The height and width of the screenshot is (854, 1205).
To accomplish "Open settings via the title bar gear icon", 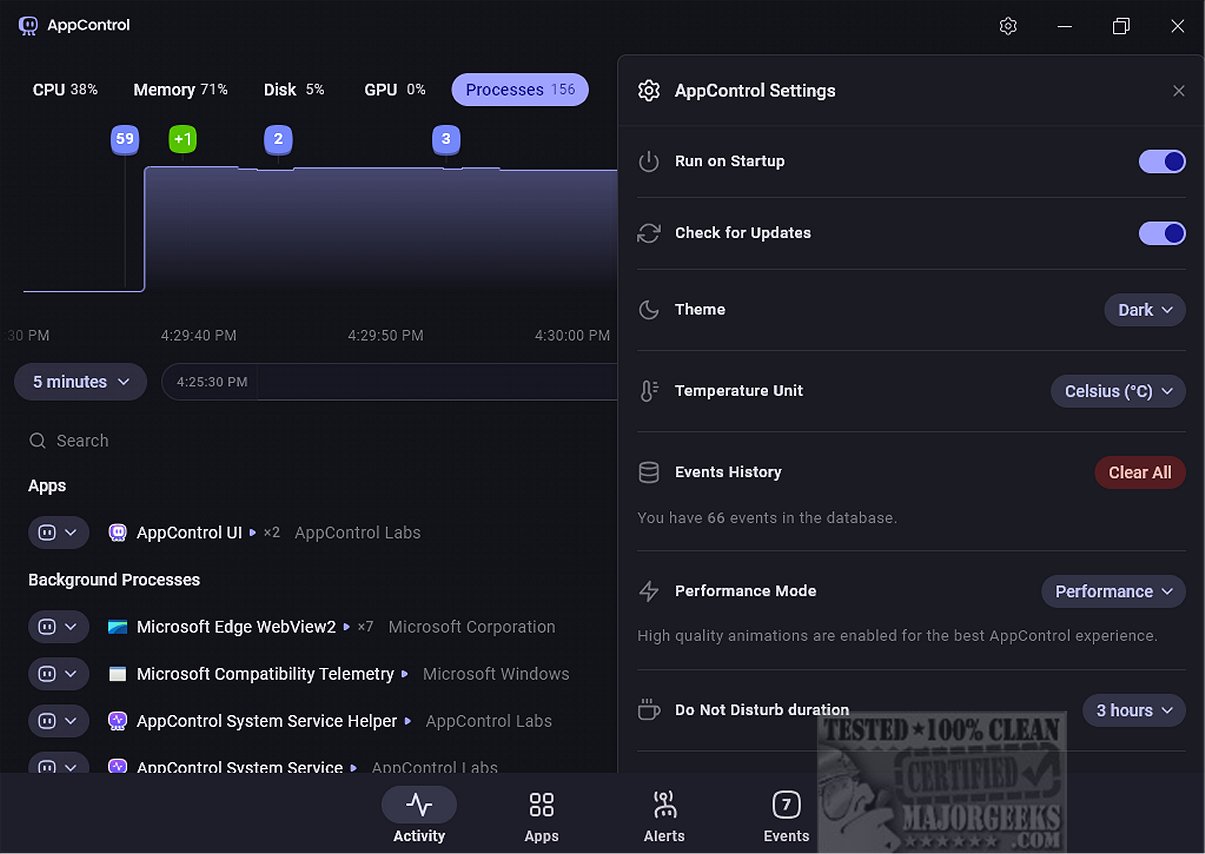I will pos(1008,26).
